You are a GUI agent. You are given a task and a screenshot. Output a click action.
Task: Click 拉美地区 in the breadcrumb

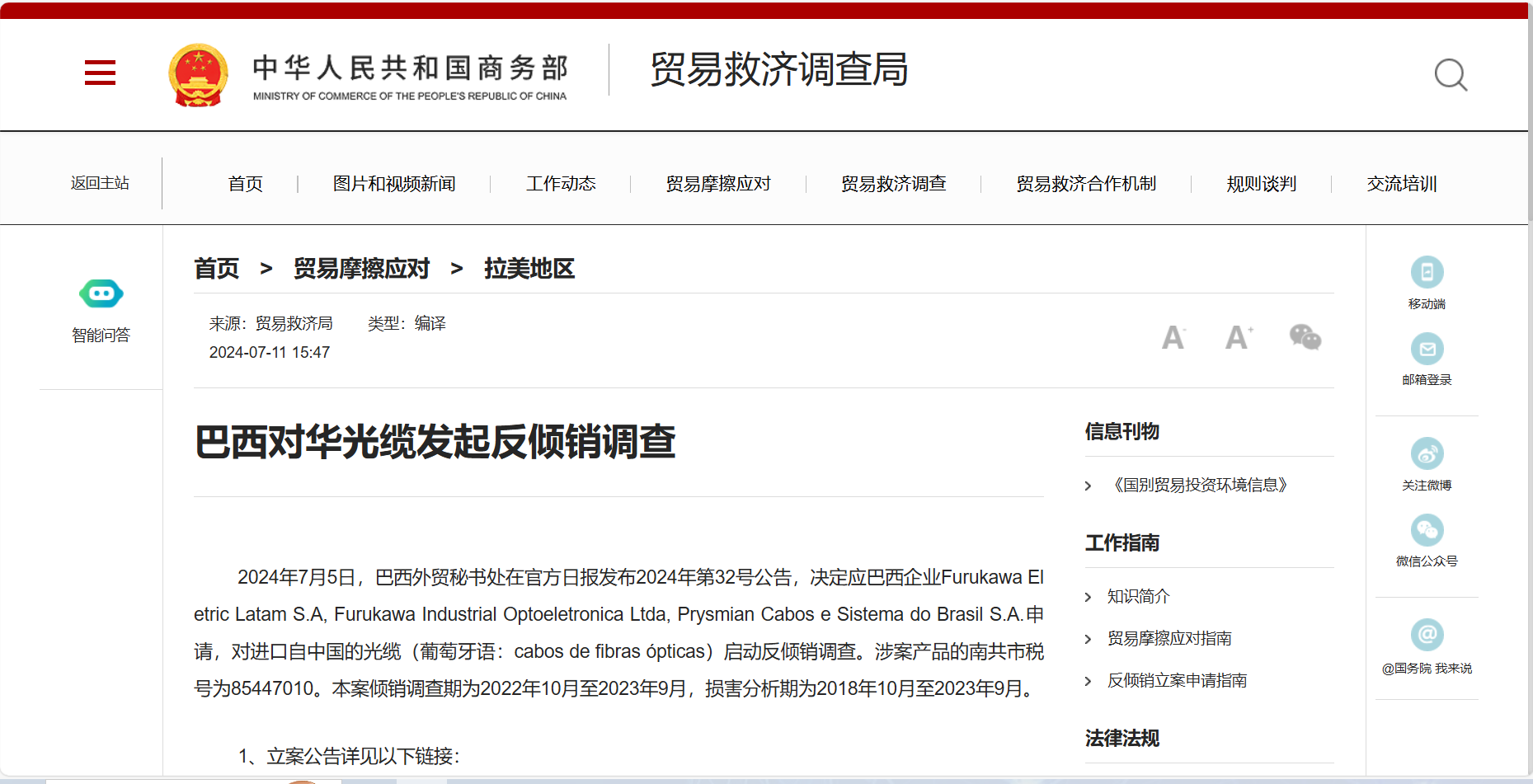tap(529, 269)
